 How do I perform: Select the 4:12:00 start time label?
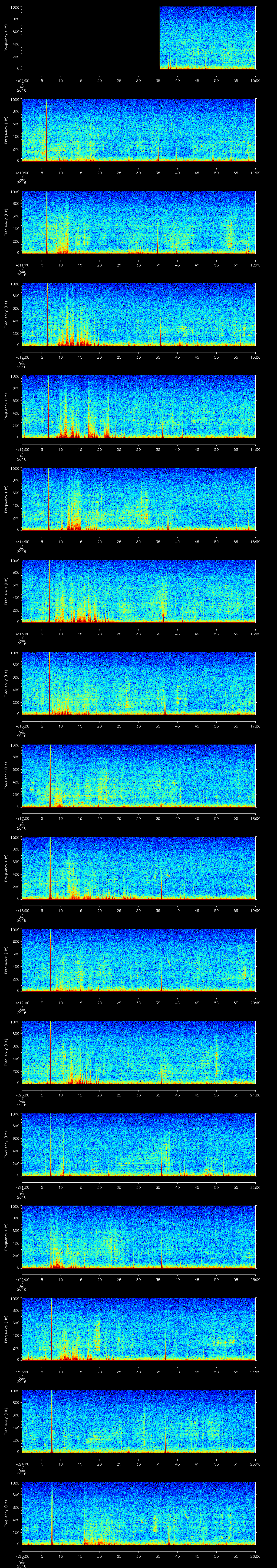(x=22, y=357)
